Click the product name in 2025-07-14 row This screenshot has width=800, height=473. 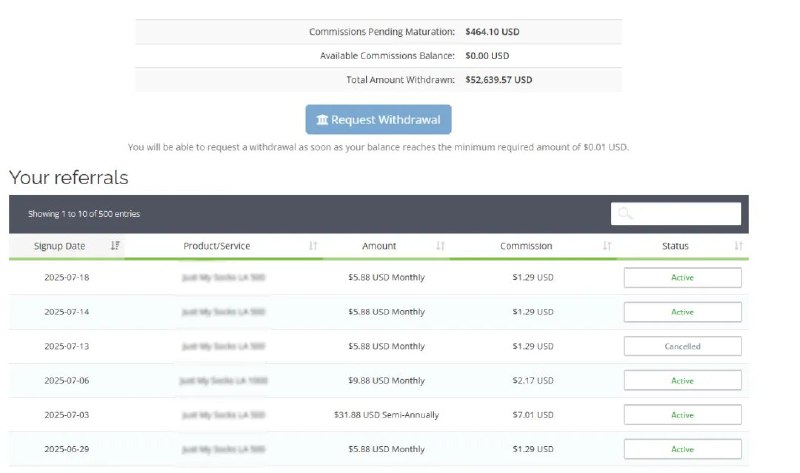click(x=224, y=312)
